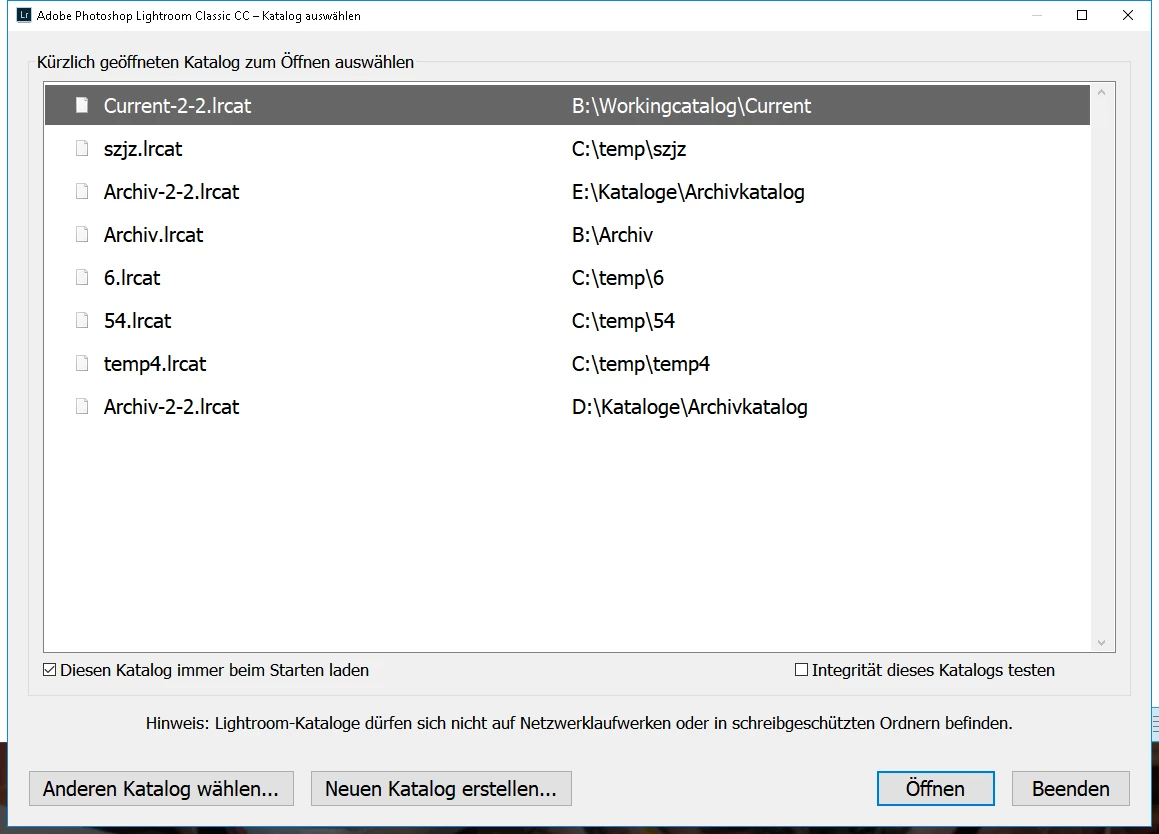This screenshot has width=1159, height=834.
Task: Click path B:\Archiv
Action: click(612, 234)
